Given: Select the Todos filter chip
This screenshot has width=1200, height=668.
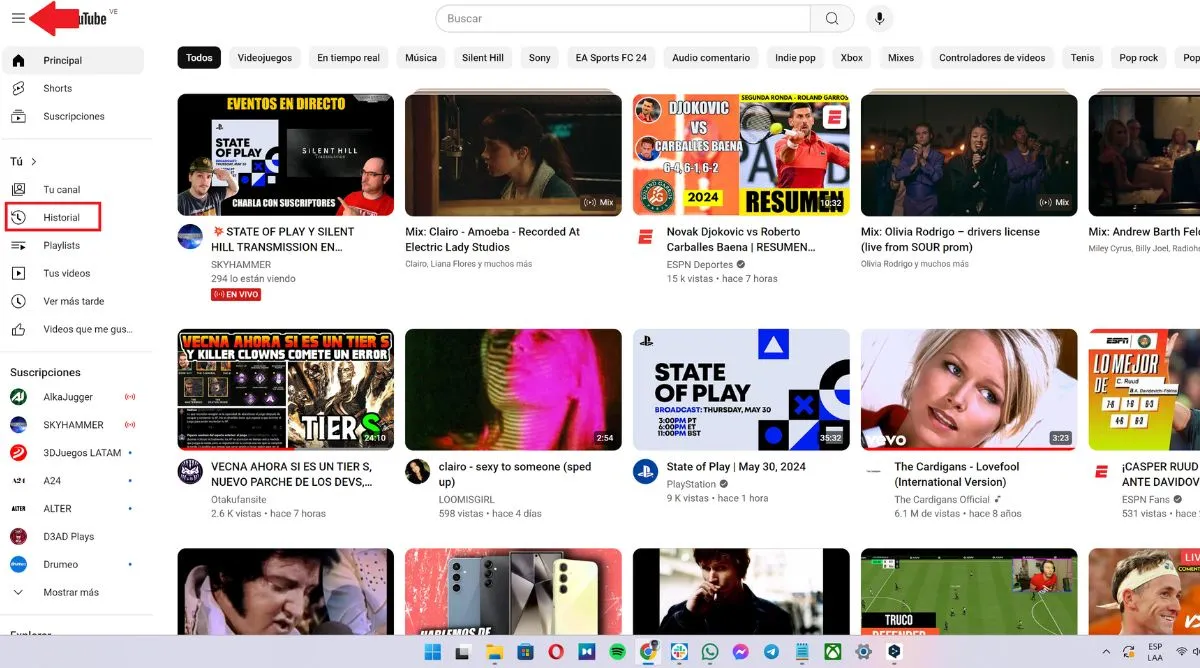Looking at the screenshot, I should (198, 57).
